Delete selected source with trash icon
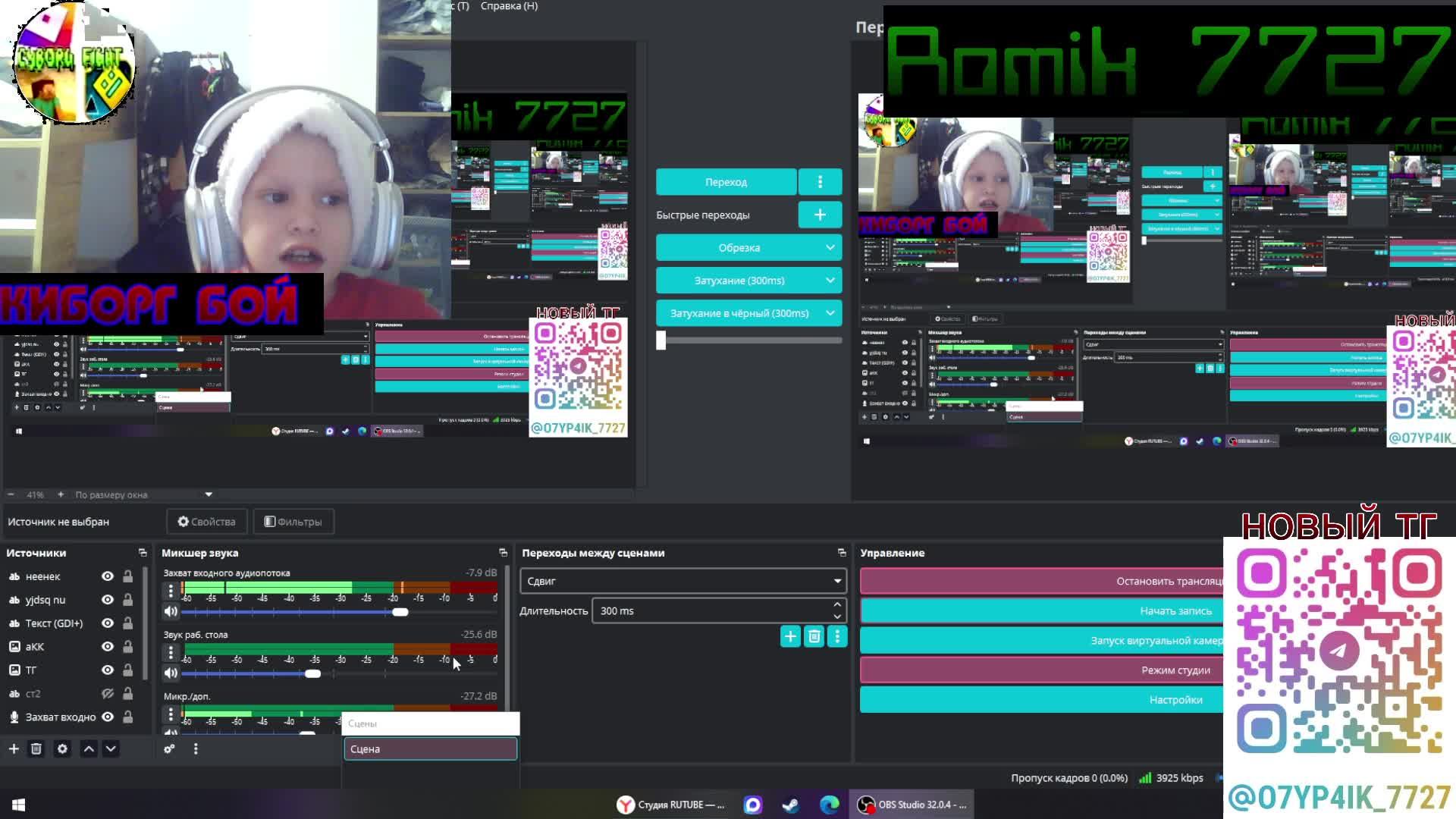 pos(36,749)
